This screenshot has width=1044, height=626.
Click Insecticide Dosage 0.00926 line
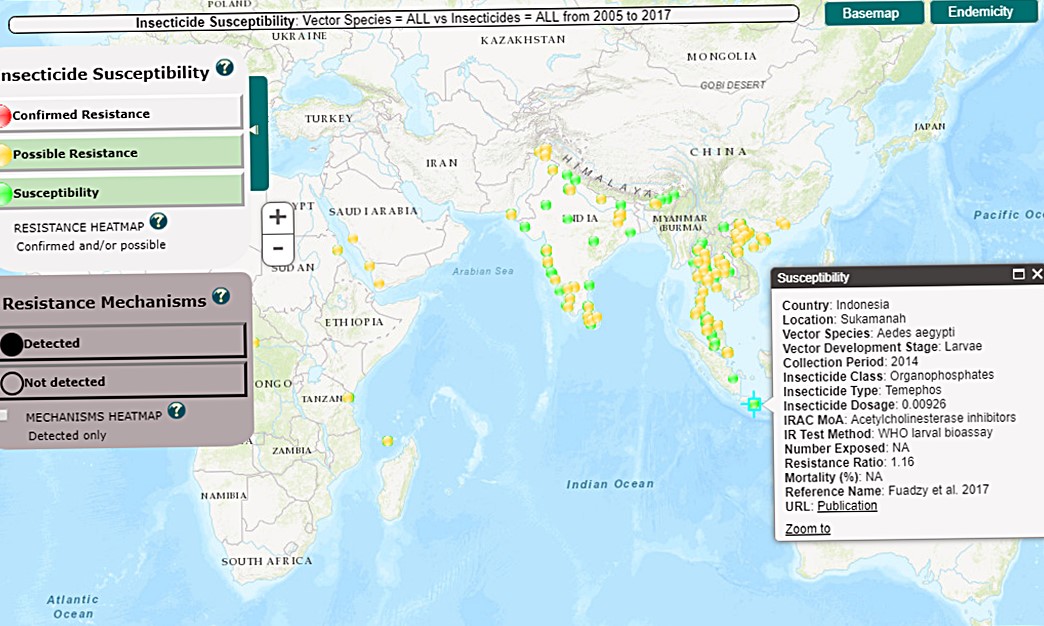coord(864,405)
